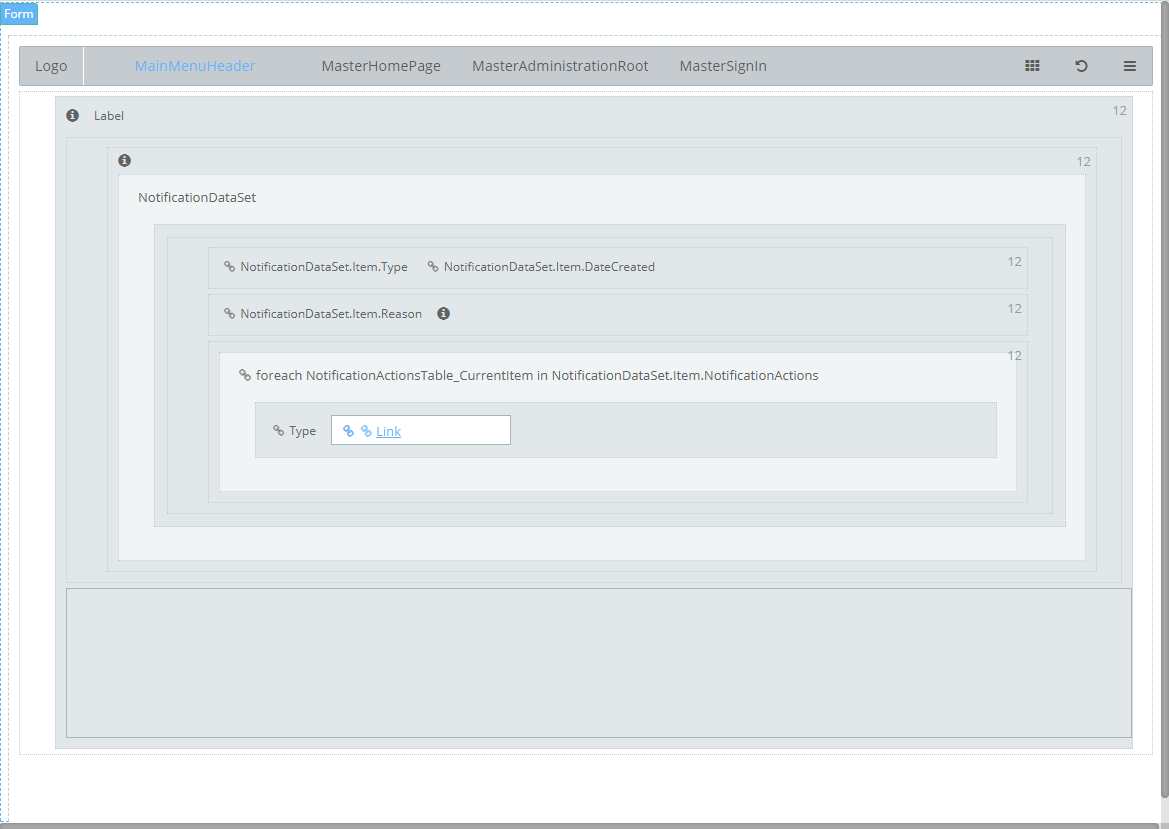Click the grid apps icon in header

point(1032,66)
